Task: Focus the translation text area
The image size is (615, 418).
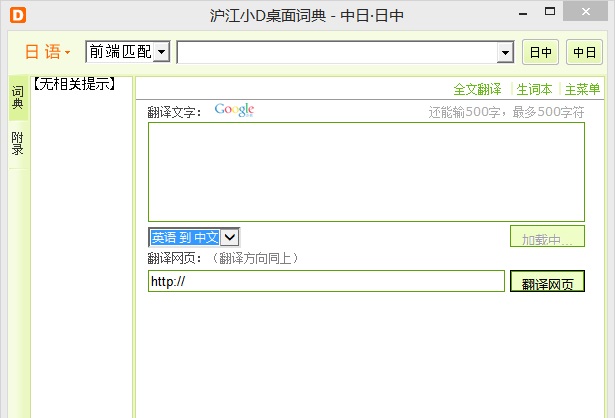Action: click(366, 172)
